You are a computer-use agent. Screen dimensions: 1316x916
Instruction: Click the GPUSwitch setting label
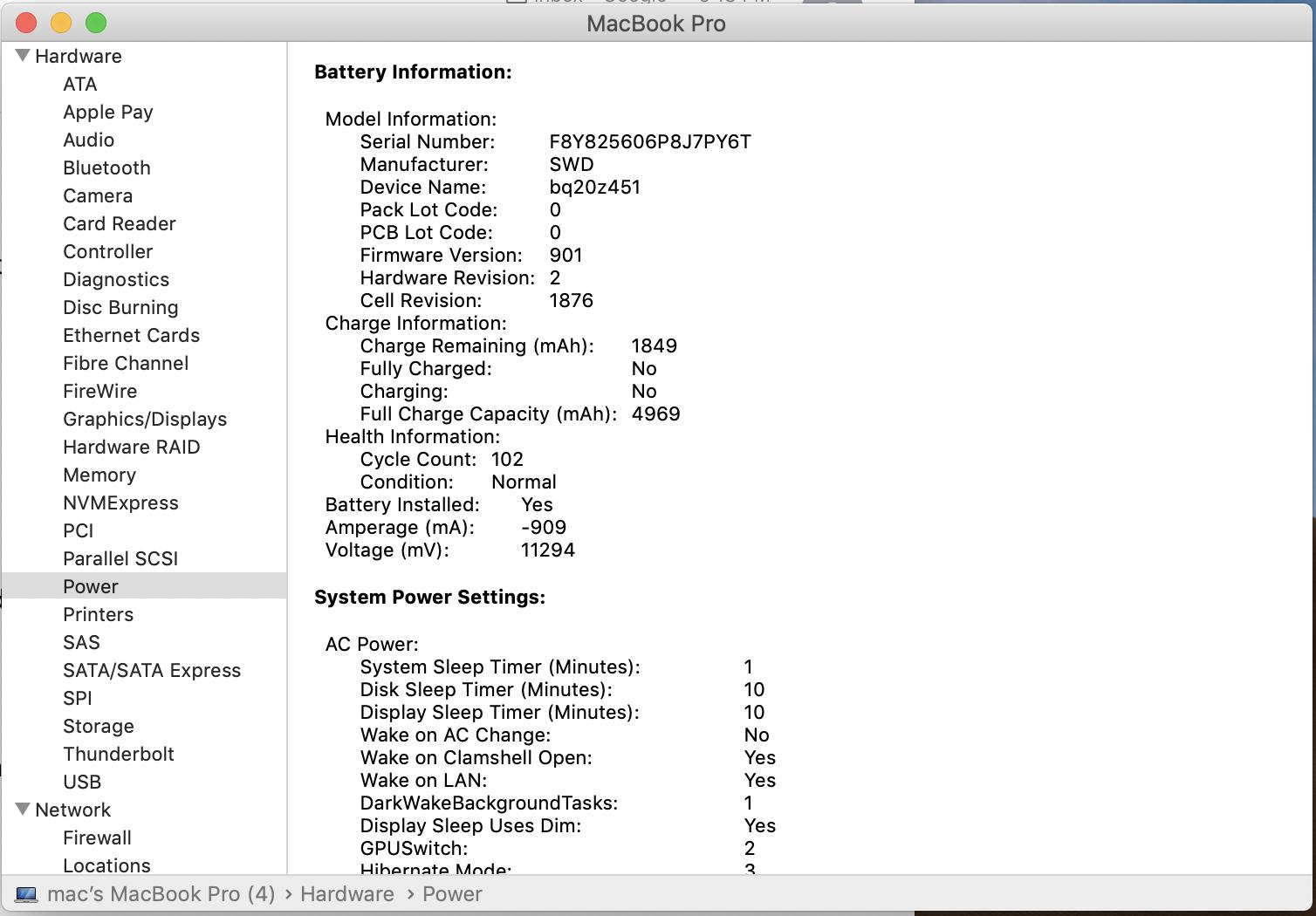click(x=414, y=848)
